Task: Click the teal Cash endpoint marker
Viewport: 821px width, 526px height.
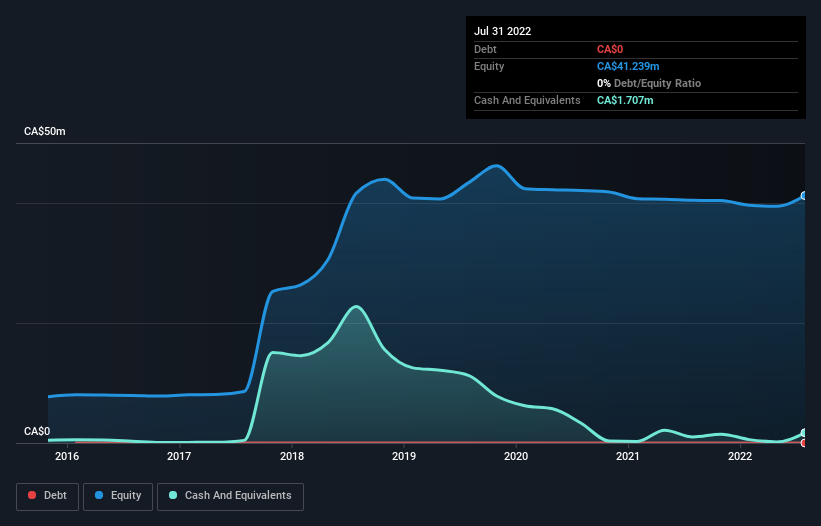Action: 804,433
